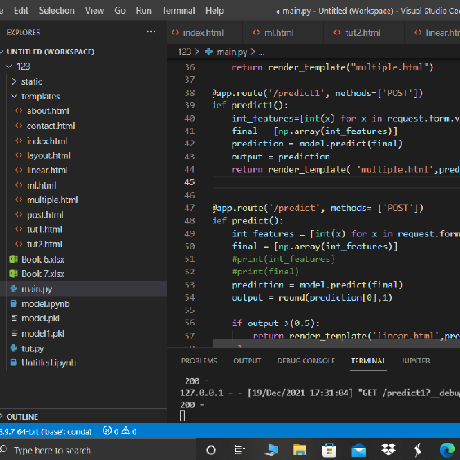Open multiple.html file
Screen dimensions: 460x460
pyautogui.click(x=53, y=200)
